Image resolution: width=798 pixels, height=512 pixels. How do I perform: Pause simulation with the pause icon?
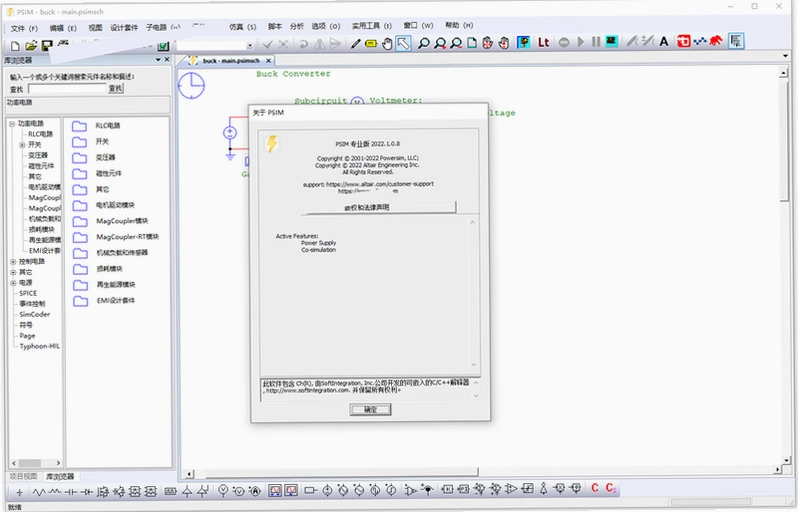pyautogui.click(x=596, y=42)
